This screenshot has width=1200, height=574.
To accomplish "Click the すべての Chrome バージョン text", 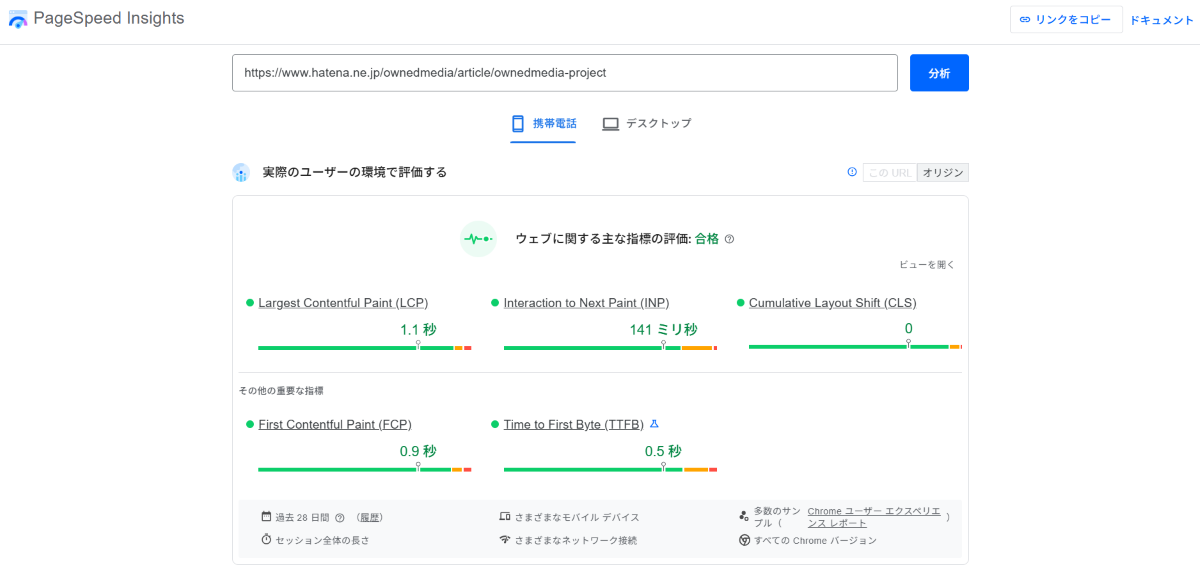I will pyautogui.click(x=816, y=540).
